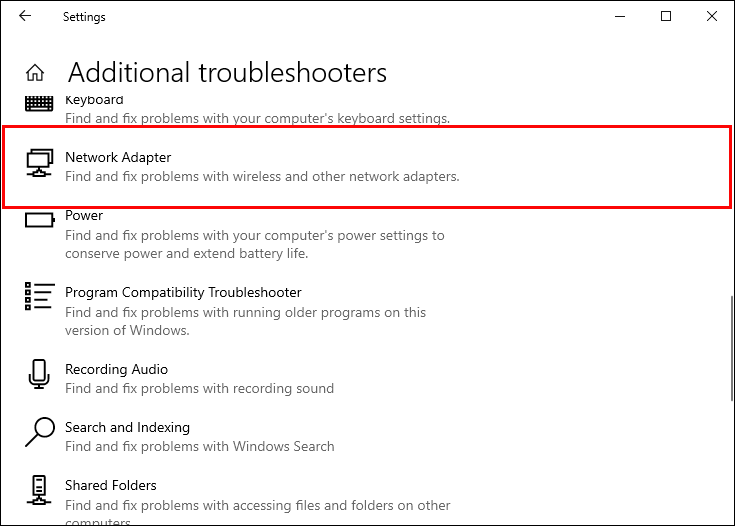Image resolution: width=735 pixels, height=526 pixels.
Task: Choose Search and Indexing troubleshooter
Action: click(x=127, y=428)
